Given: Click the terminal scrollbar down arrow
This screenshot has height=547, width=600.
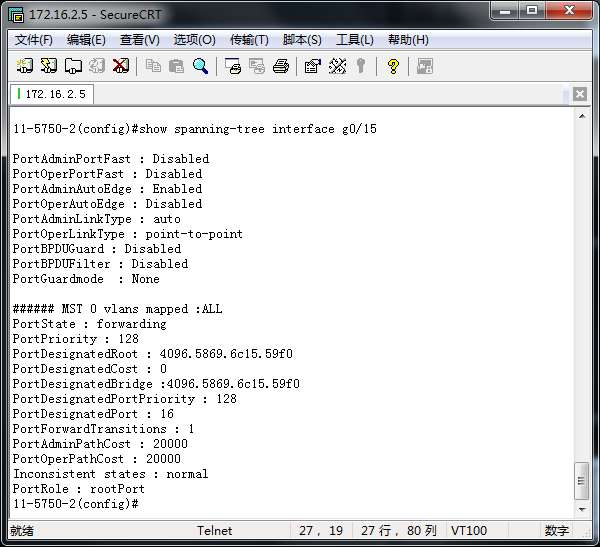Looking at the screenshot, I should 581,504.
